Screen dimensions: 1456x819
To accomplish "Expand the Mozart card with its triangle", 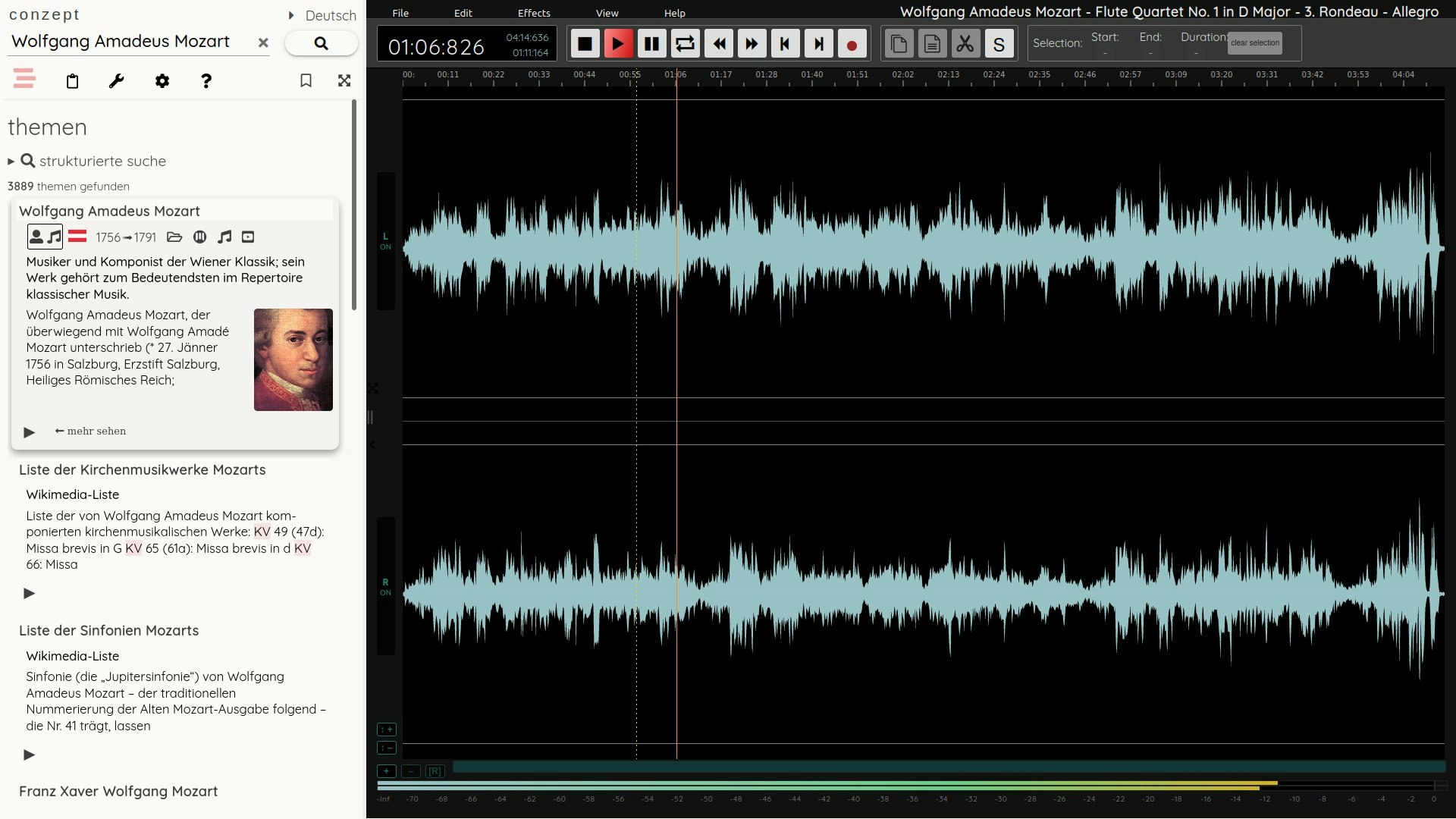I will 29,432.
